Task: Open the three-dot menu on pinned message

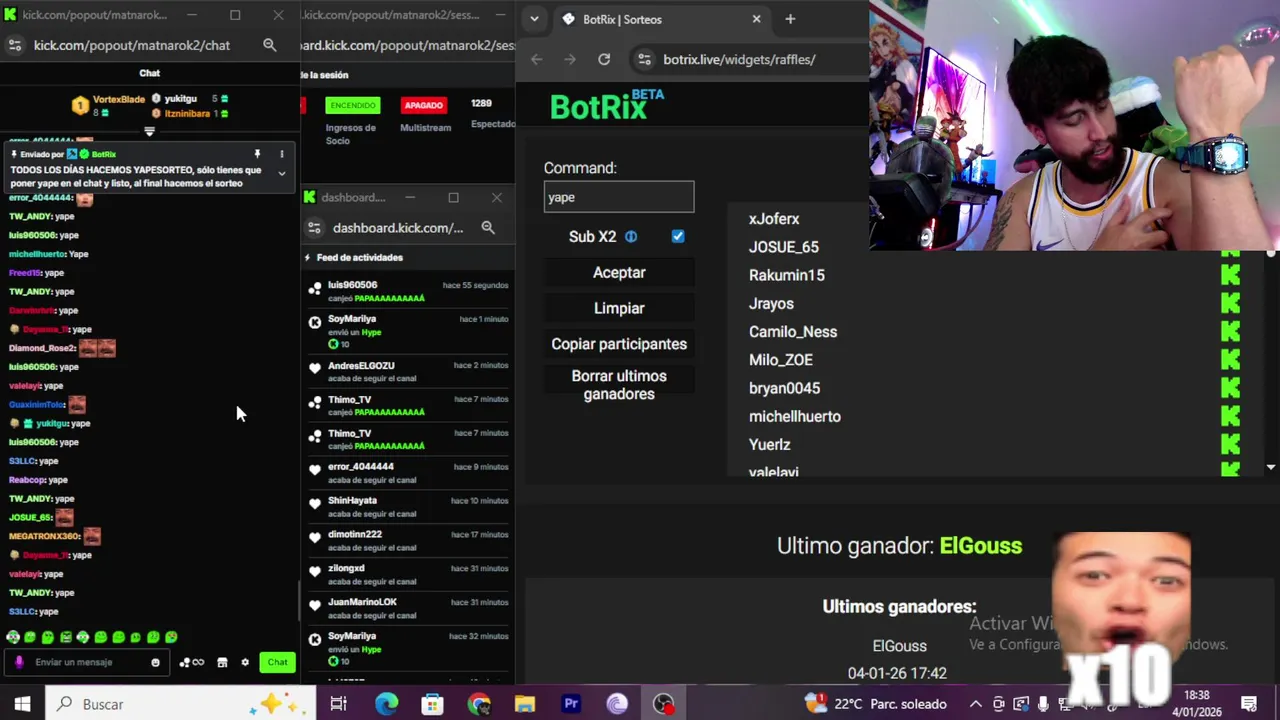Action: 282,154
